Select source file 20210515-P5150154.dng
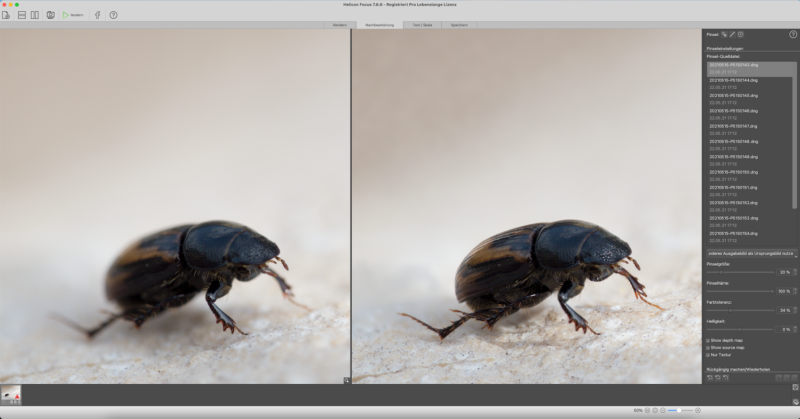This screenshot has width=800, height=419. [x=751, y=237]
